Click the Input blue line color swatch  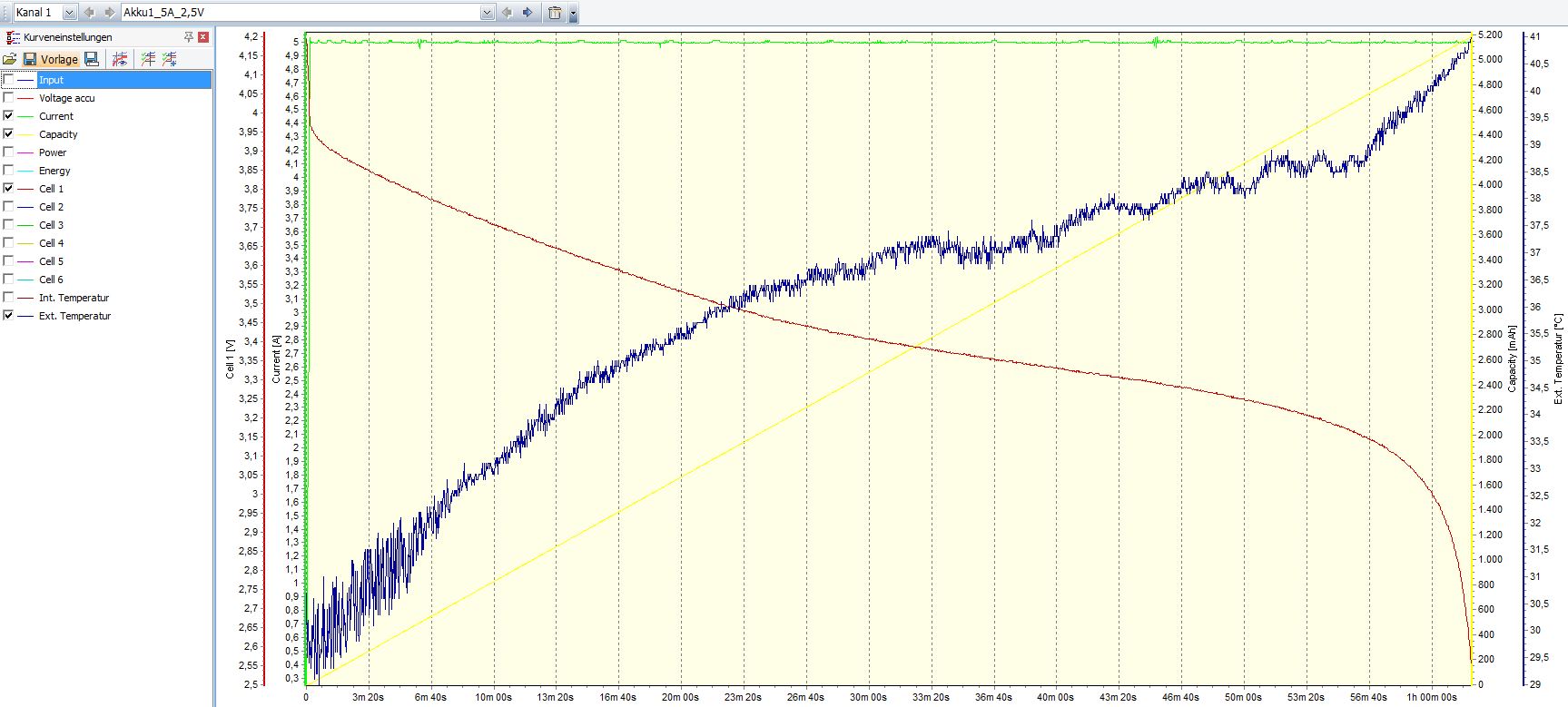(25, 80)
